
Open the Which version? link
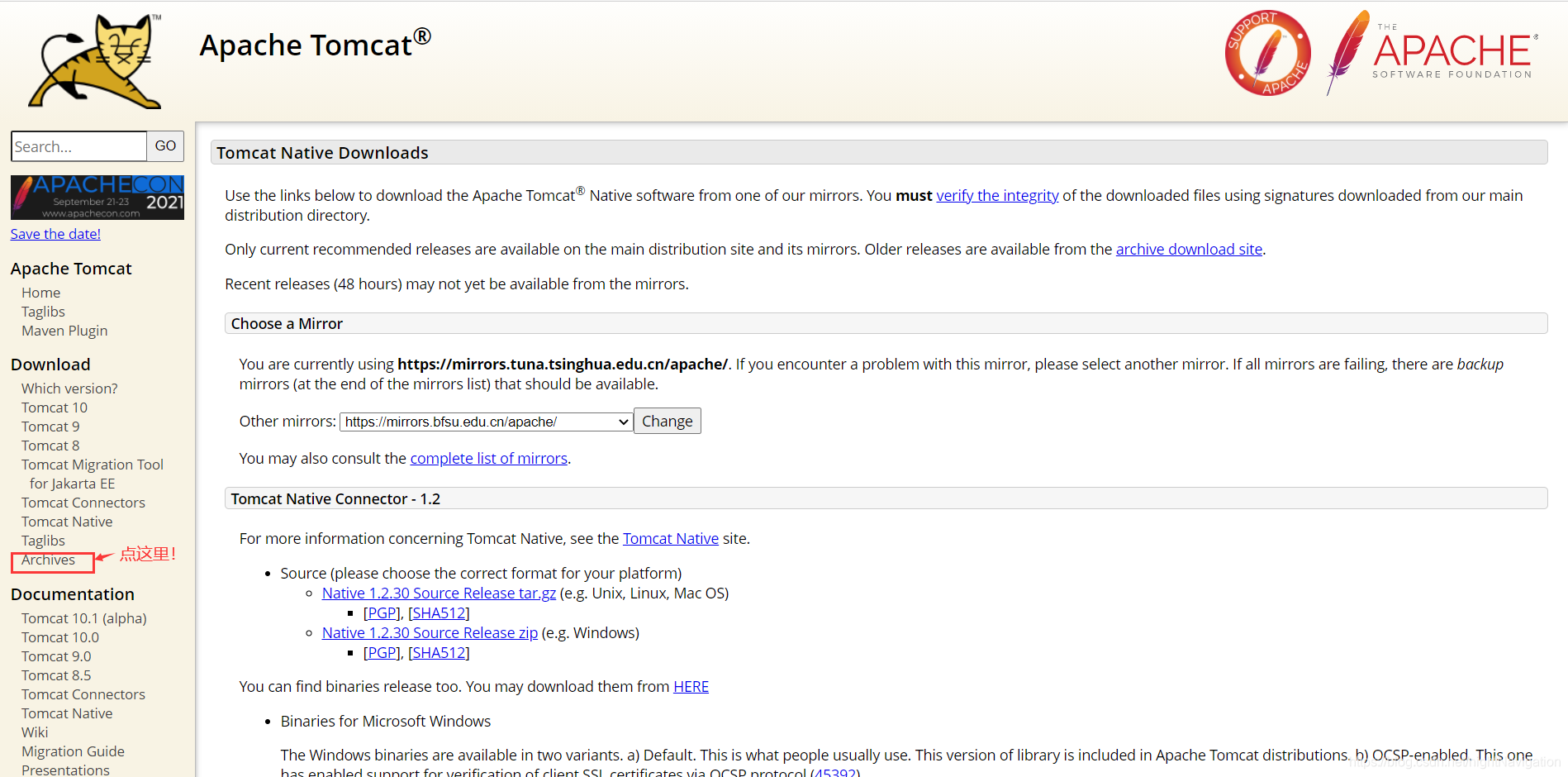69,388
